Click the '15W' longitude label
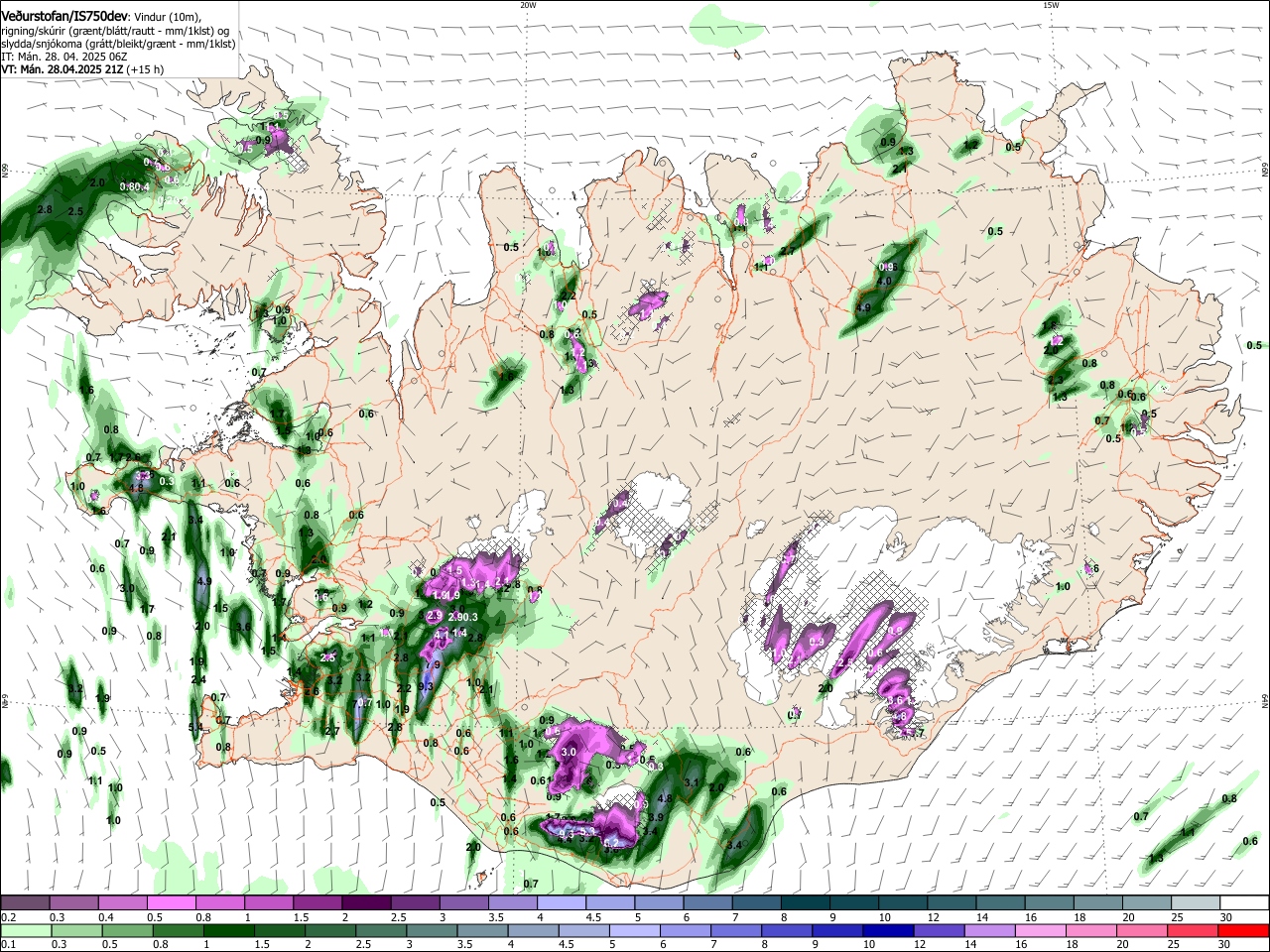 tap(1051, 5)
